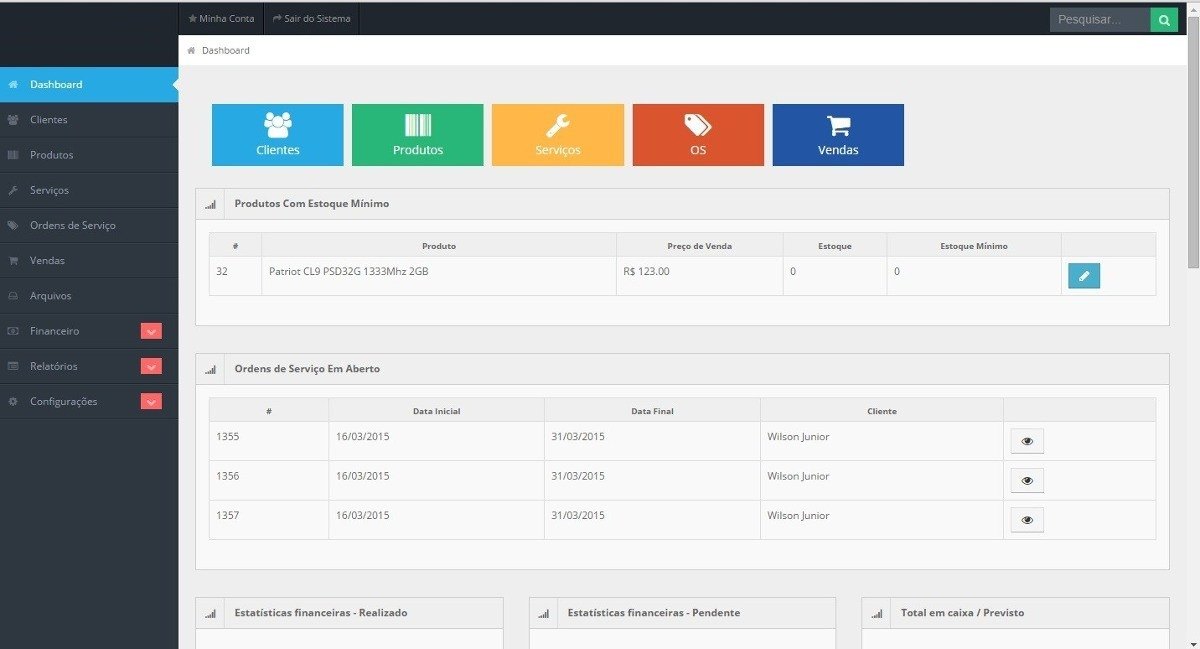Image resolution: width=1200 pixels, height=649 pixels.
Task: Select Ordens de Serviço in sidebar
Action: click(x=72, y=225)
